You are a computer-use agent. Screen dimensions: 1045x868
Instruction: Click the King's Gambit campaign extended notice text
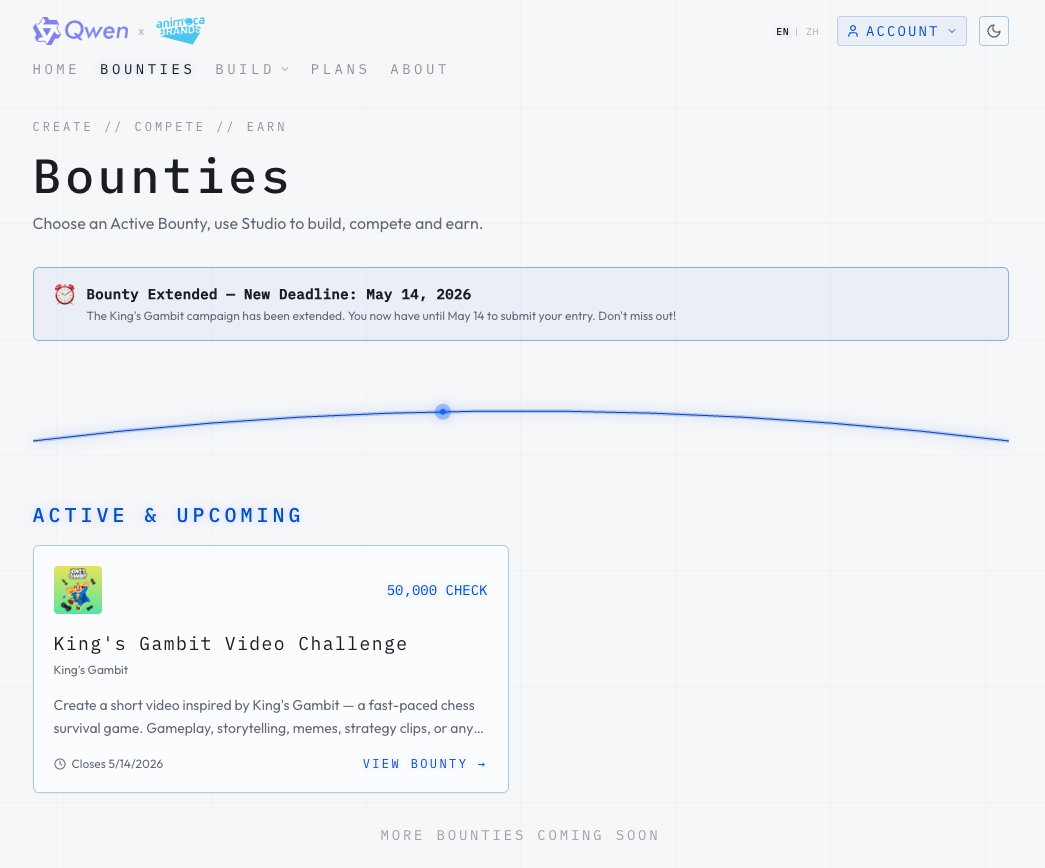pos(381,316)
